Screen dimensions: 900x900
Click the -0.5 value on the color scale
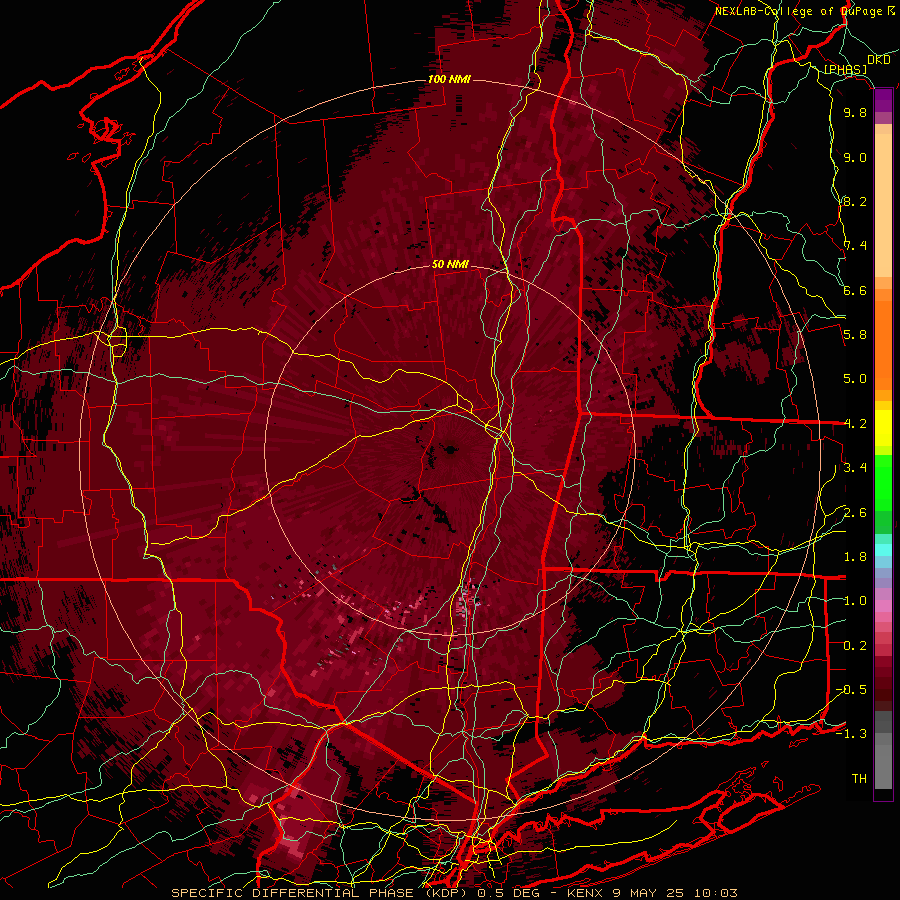(x=851, y=690)
